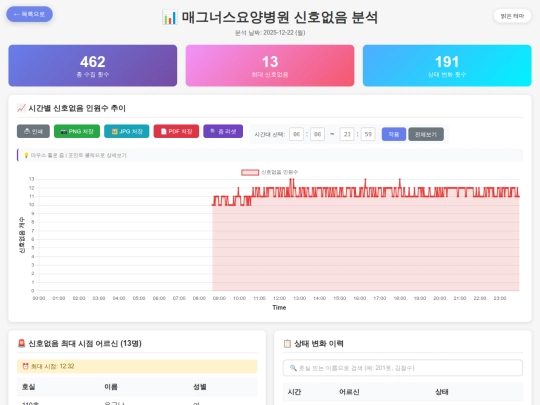
Task: Click the start minute field showing 00
Action: point(318,134)
